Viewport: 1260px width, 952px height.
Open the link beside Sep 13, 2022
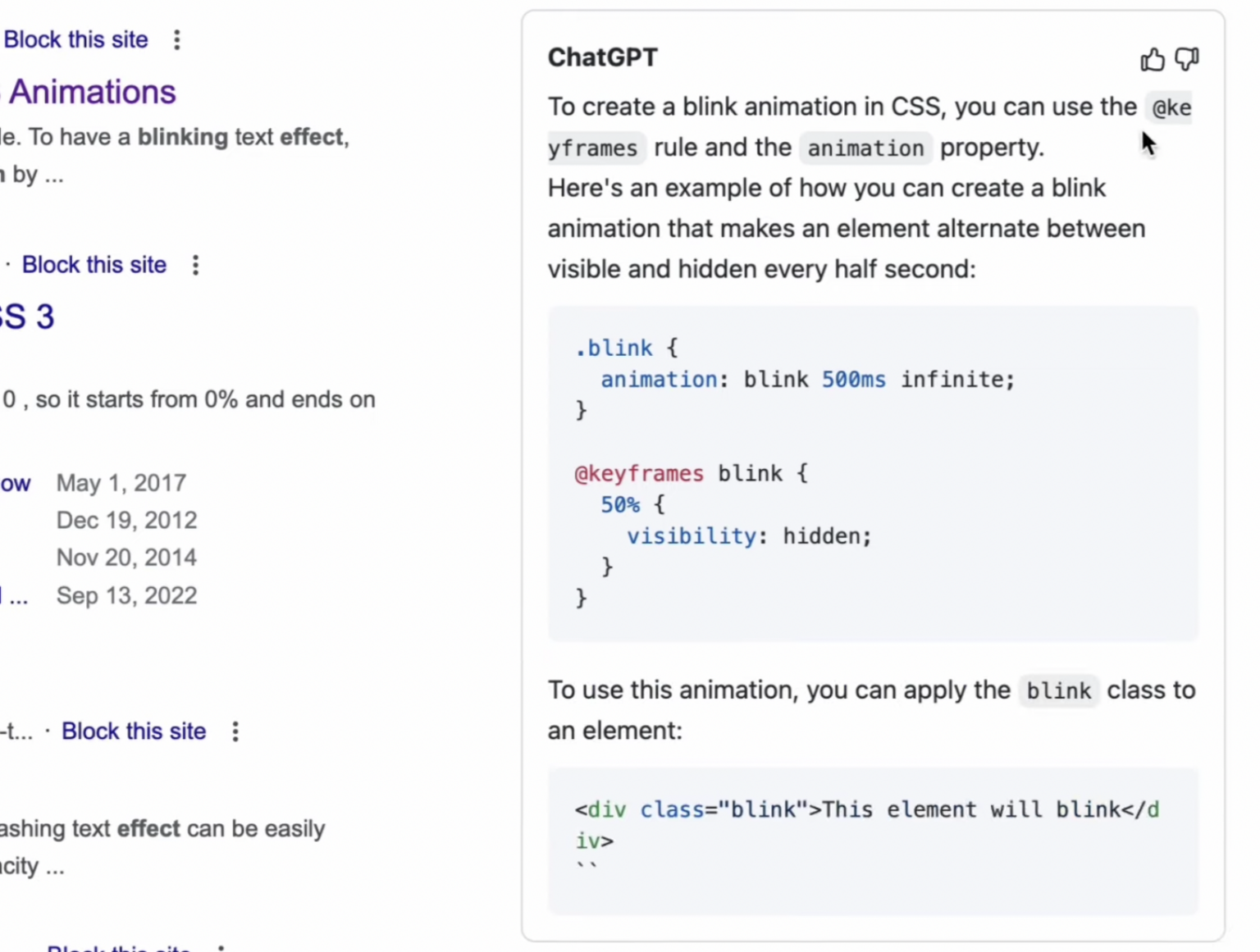click(x=13, y=596)
